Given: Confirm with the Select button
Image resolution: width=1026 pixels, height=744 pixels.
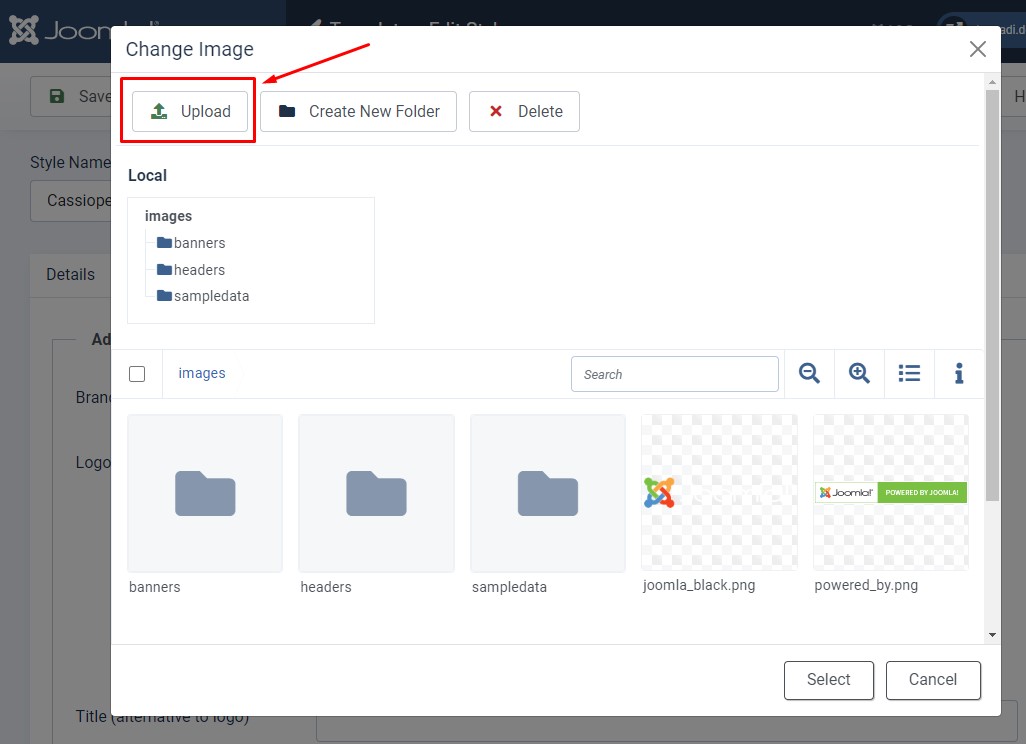Looking at the screenshot, I should tap(828, 680).
